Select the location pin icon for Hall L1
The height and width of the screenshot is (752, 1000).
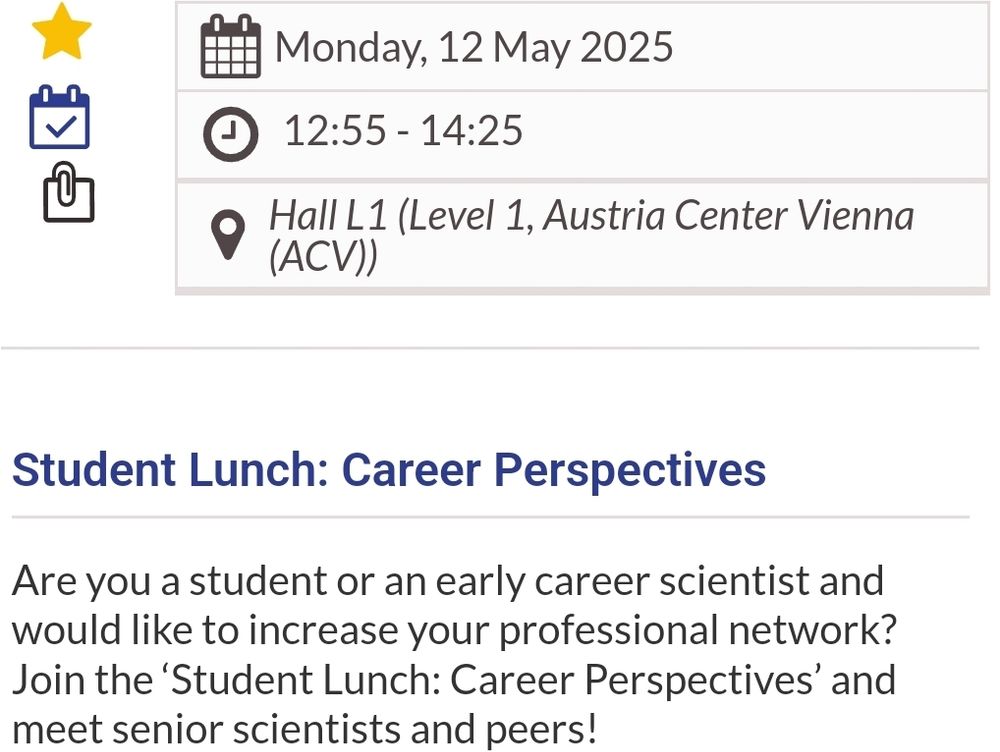pos(230,230)
